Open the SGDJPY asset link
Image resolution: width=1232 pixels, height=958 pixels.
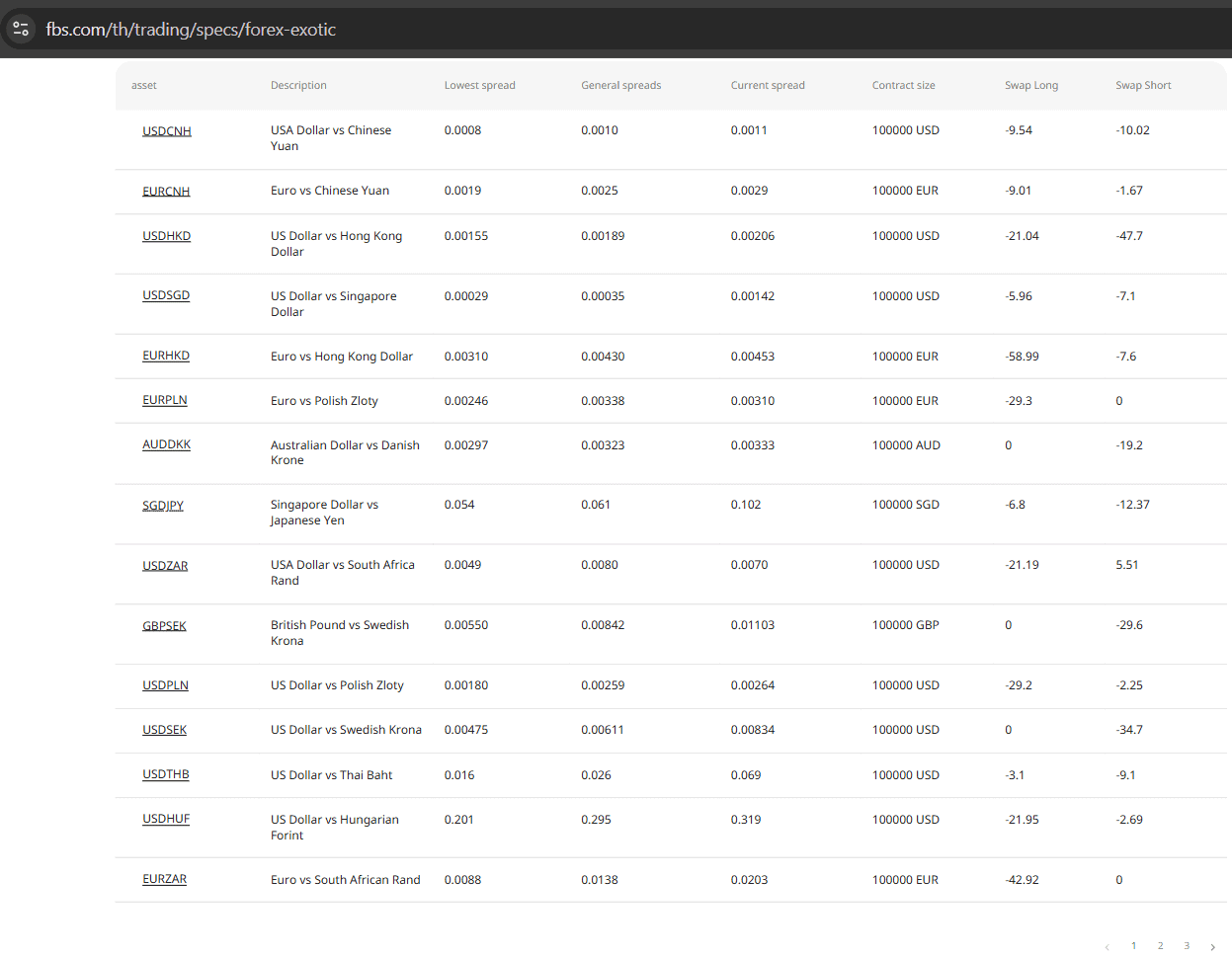coord(163,506)
